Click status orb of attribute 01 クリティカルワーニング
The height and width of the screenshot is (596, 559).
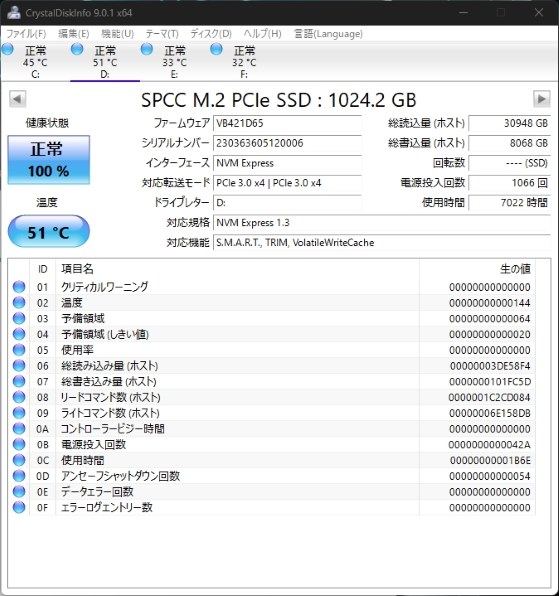point(19,287)
